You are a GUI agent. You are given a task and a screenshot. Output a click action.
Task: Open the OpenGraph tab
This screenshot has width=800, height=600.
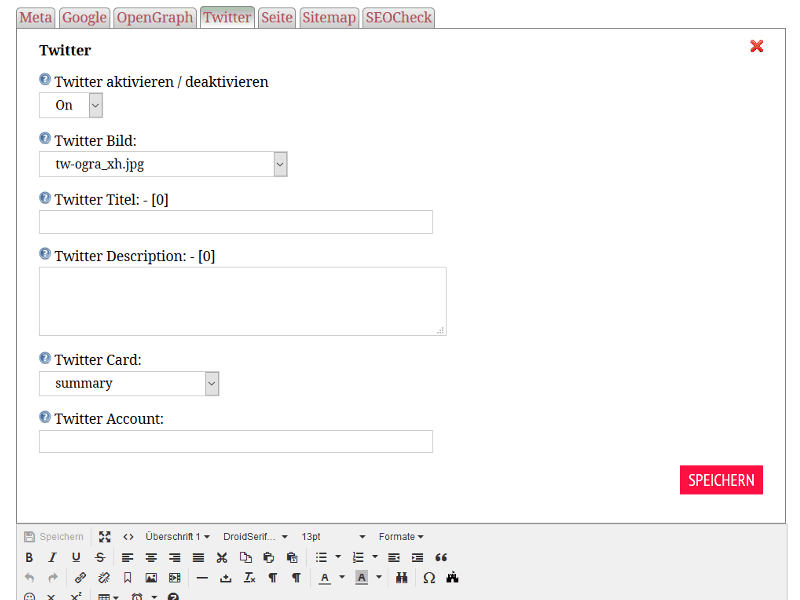click(155, 17)
